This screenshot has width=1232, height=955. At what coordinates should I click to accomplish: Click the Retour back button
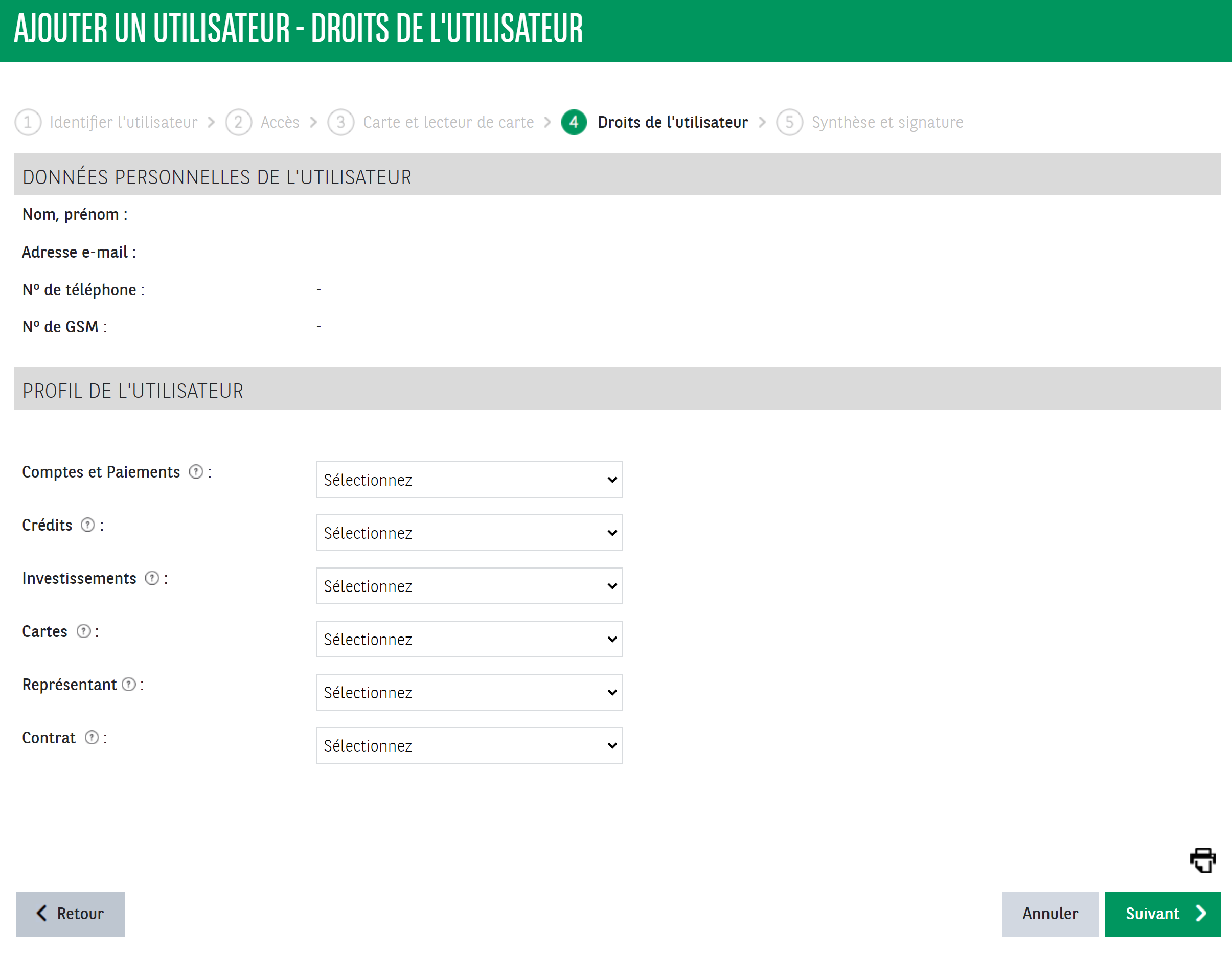(x=71, y=913)
